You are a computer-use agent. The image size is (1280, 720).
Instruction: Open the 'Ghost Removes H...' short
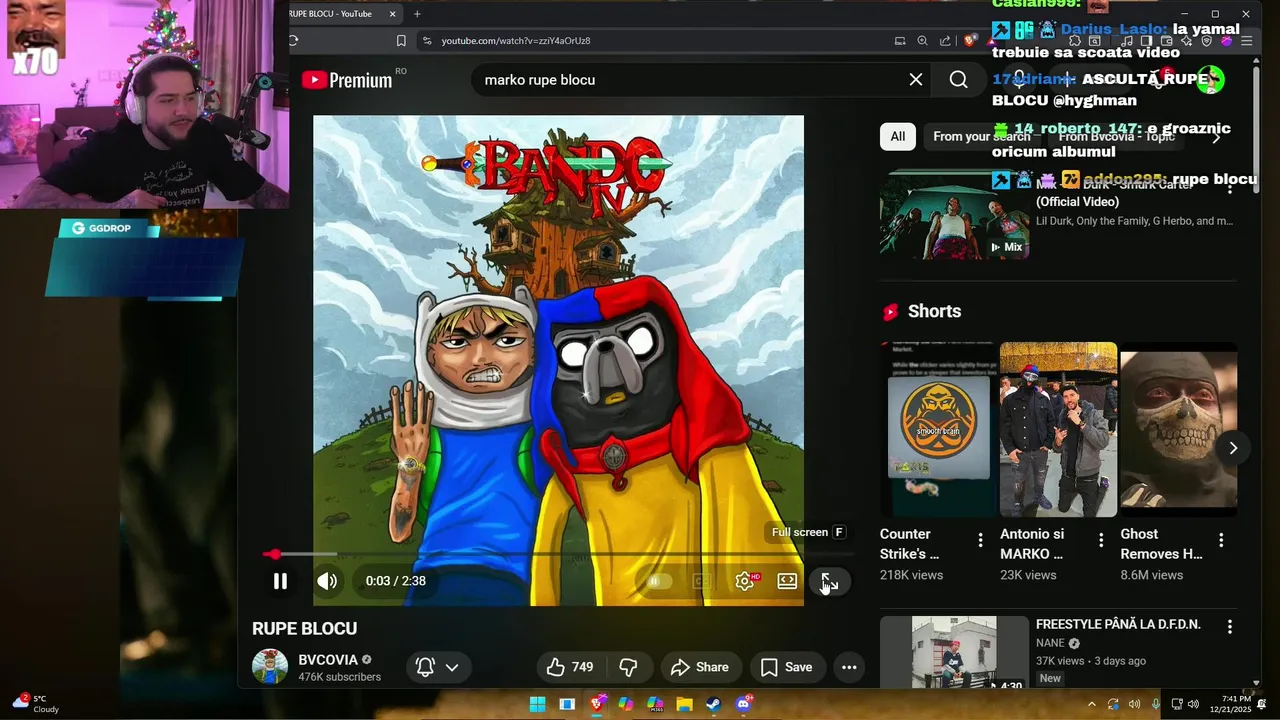pyautogui.click(x=1178, y=430)
